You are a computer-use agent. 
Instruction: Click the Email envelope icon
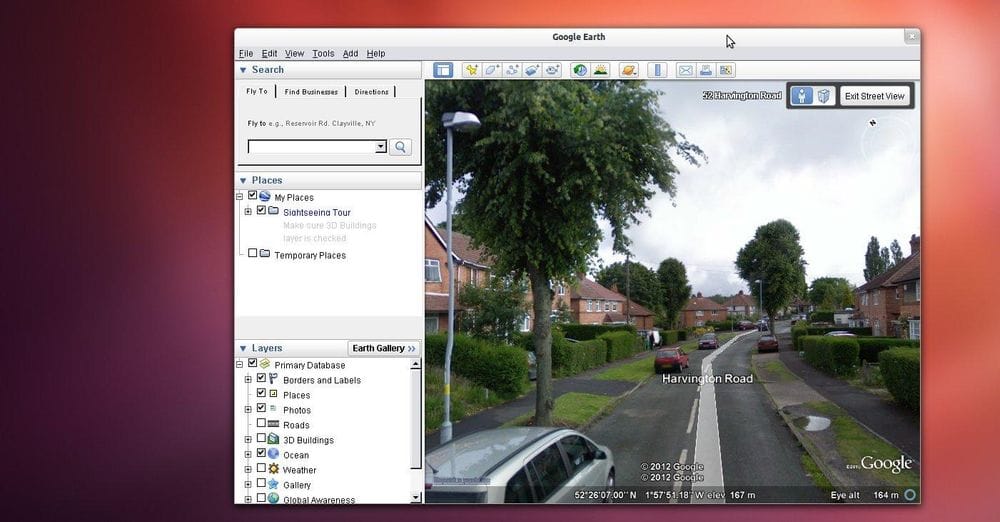click(x=685, y=70)
